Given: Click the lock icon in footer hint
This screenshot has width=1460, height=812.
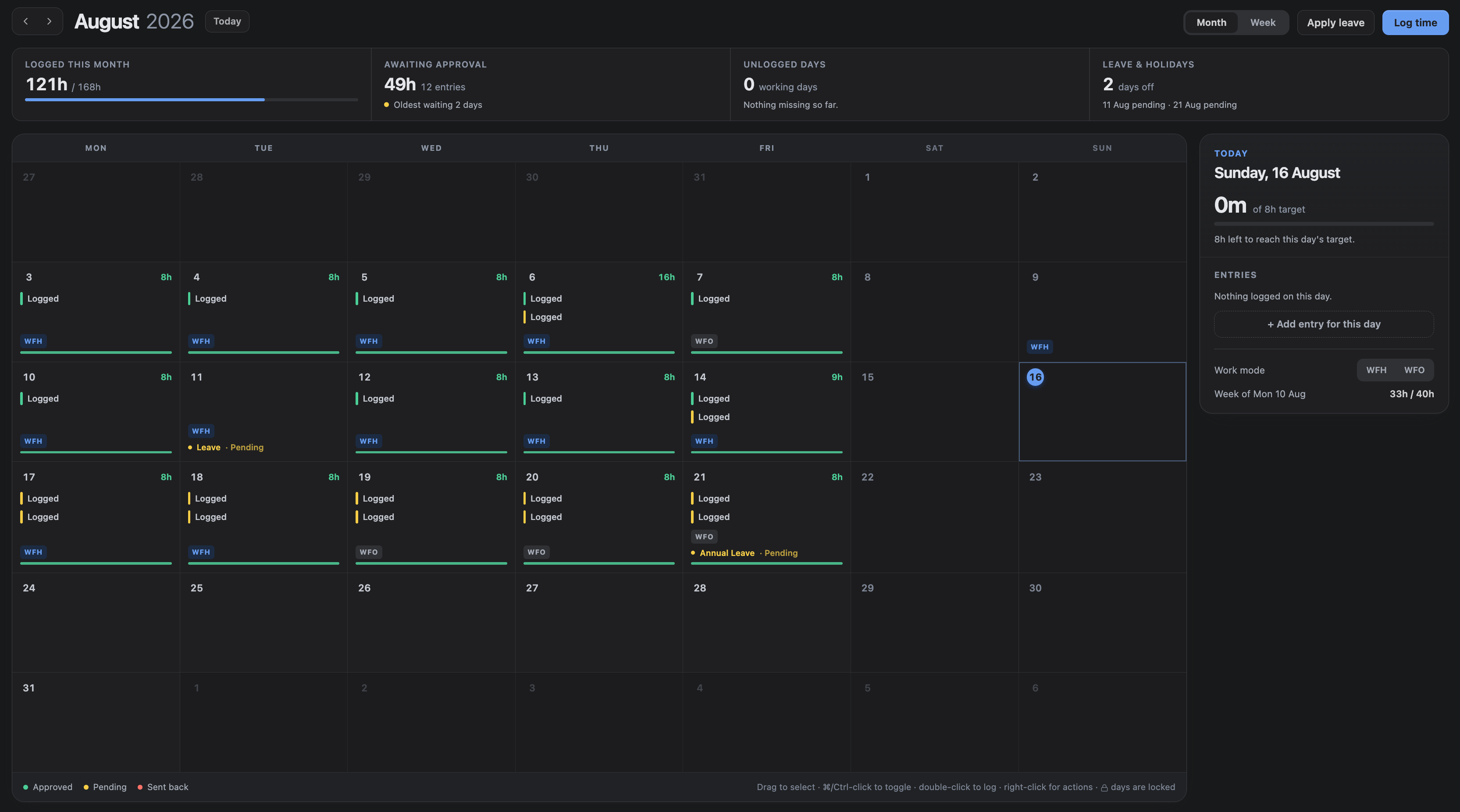Looking at the screenshot, I should click(1104, 787).
